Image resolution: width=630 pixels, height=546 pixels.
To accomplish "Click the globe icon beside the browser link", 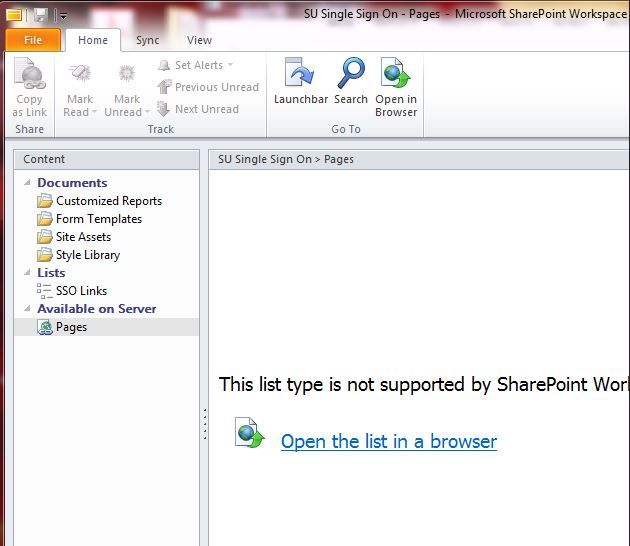I will point(250,433).
